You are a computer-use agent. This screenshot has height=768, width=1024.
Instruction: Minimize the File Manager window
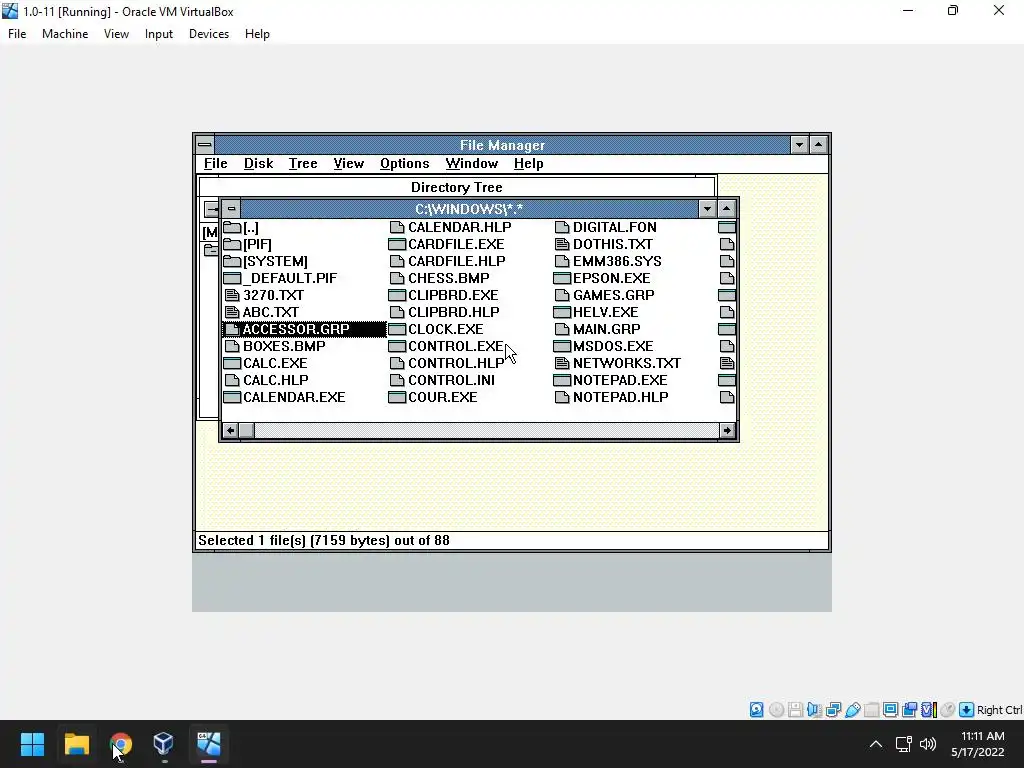[x=799, y=145]
